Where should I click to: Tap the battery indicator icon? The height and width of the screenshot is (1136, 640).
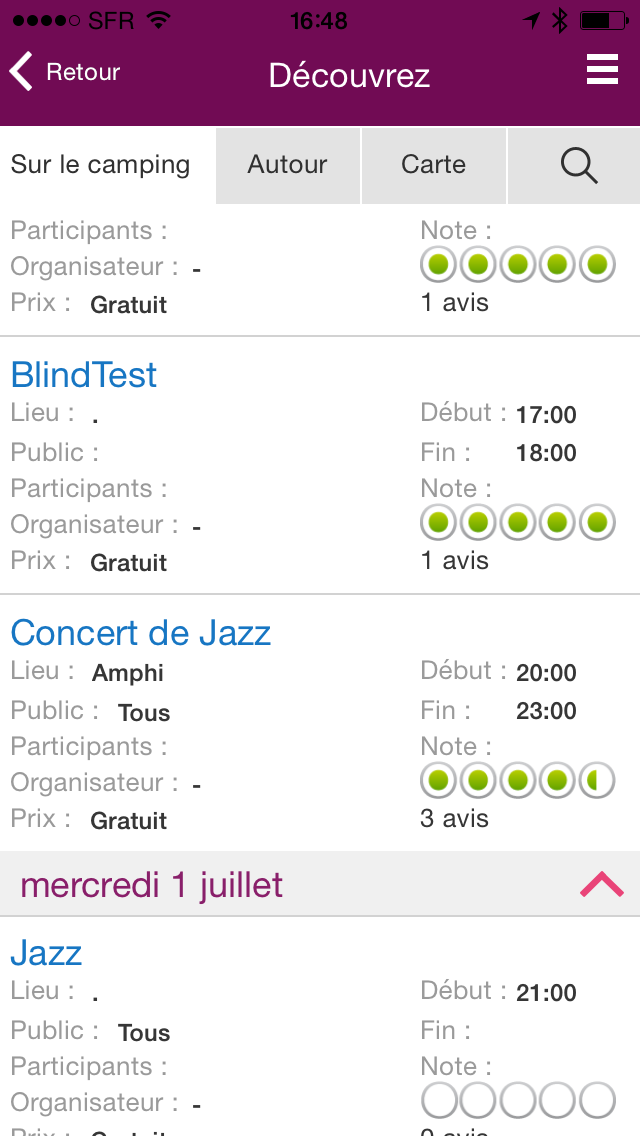[x=607, y=20]
